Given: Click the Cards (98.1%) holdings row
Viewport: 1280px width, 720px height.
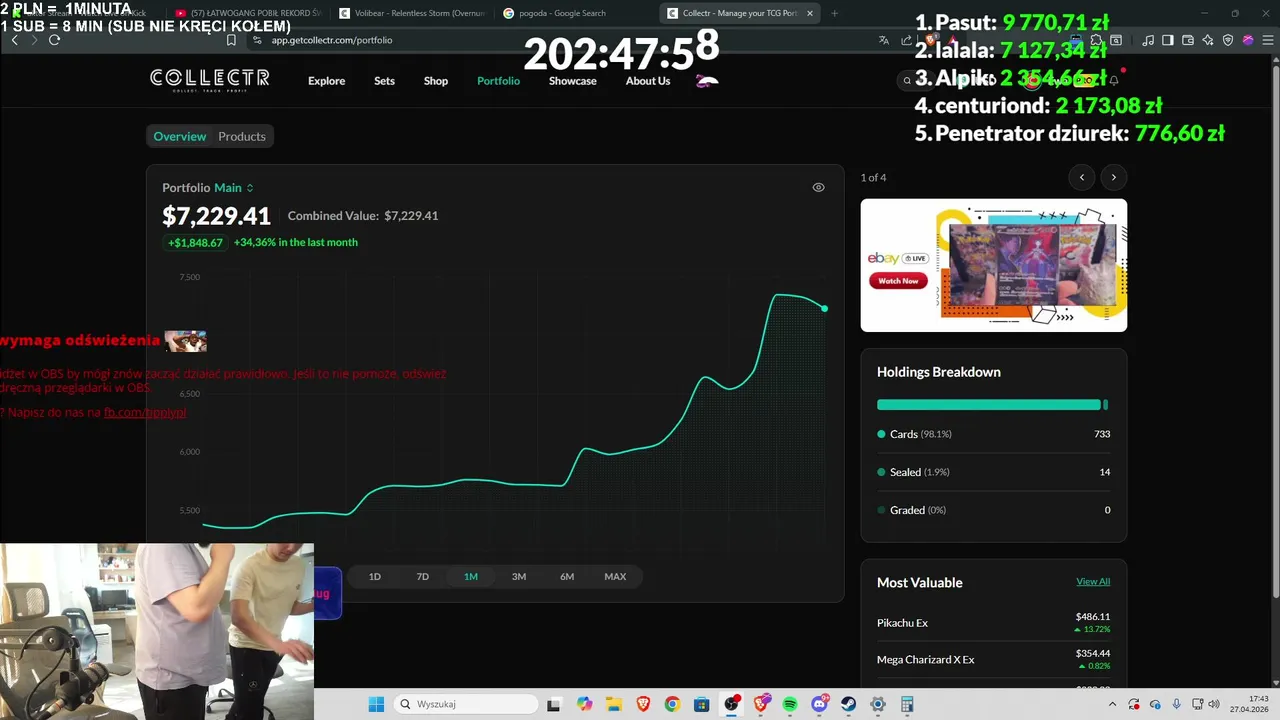Looking at the screenshot, I should (993, 434).
